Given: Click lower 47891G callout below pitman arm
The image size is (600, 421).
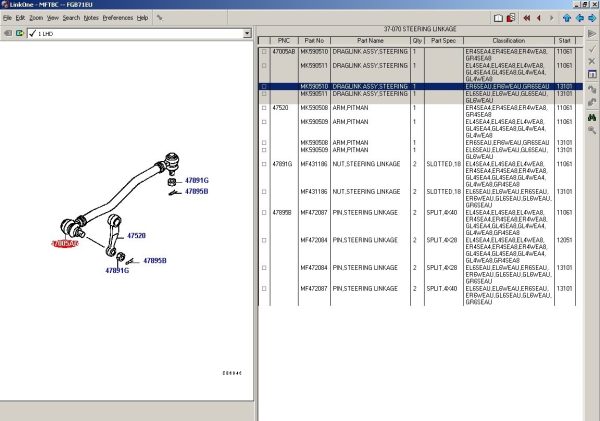Looking at the screenshot, I should click(x=117, y=271).
